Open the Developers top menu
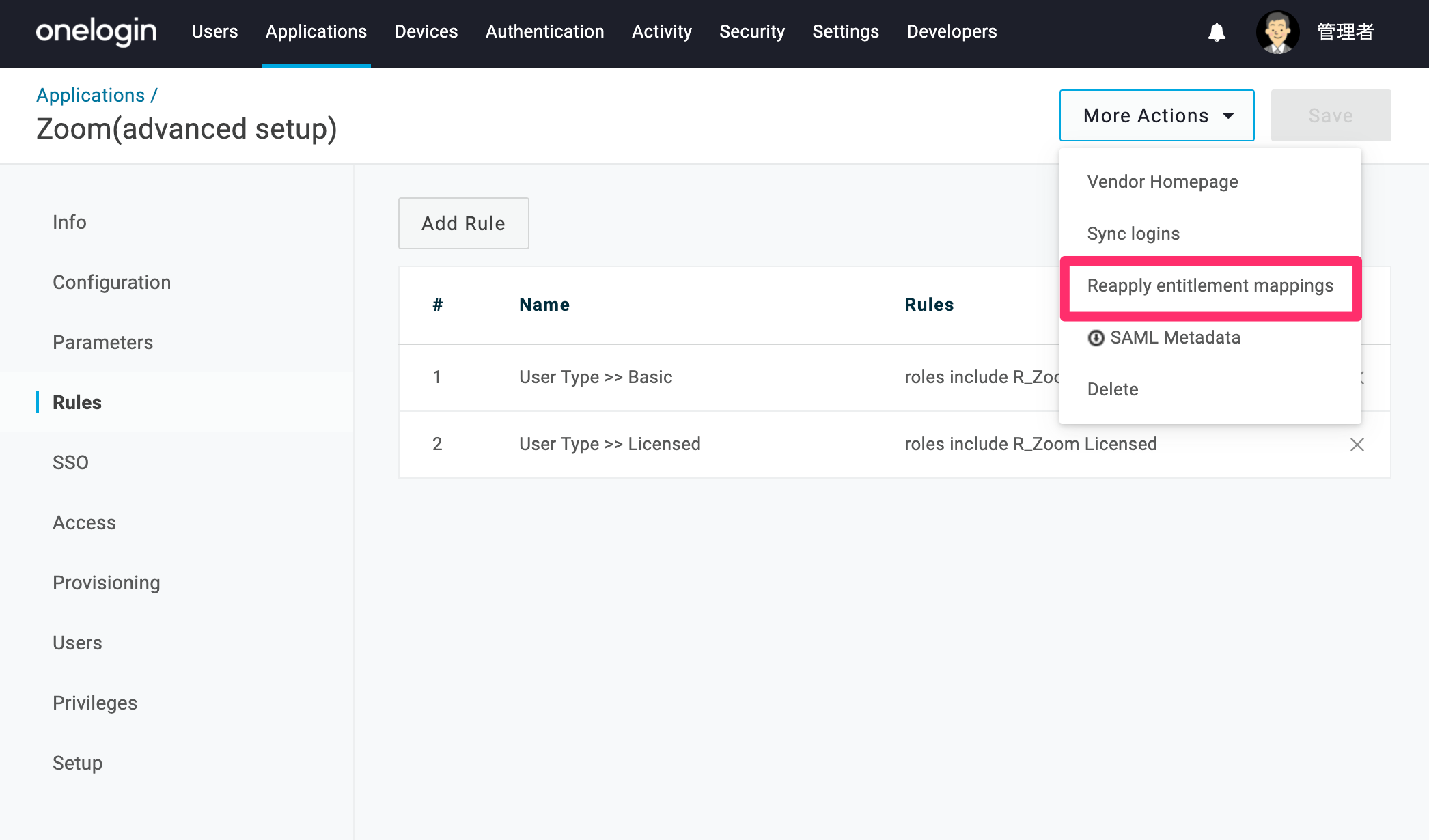 click(x=952, y=31)
